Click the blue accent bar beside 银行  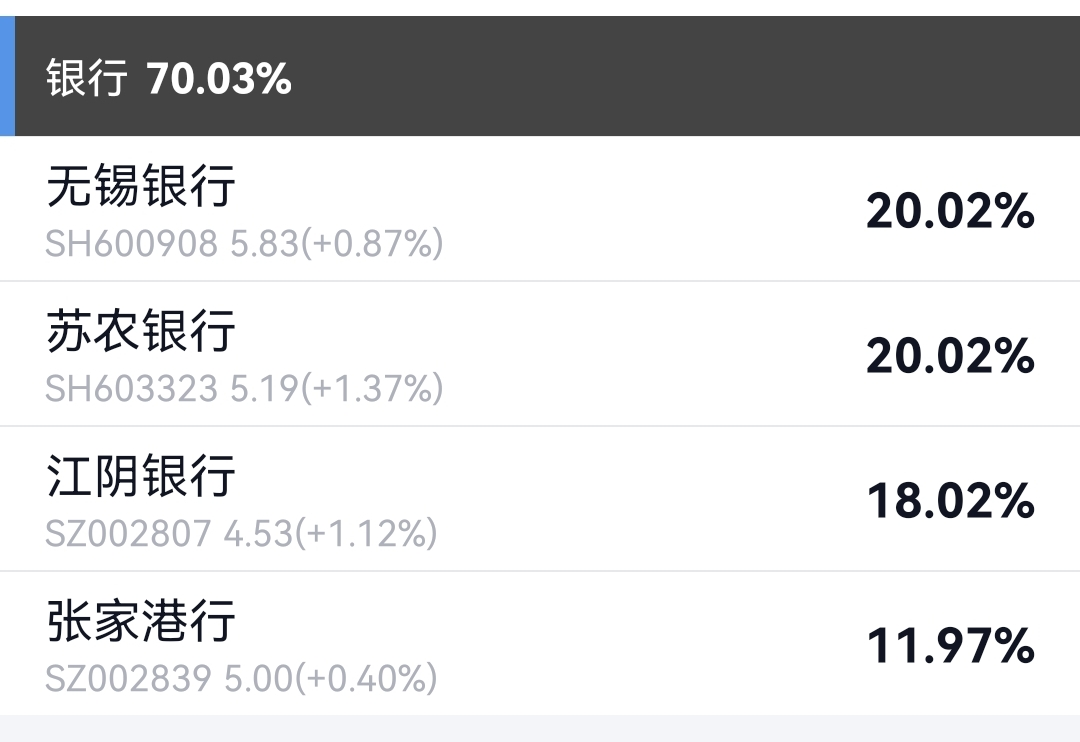pyautogui.click(x=7, y=76)
